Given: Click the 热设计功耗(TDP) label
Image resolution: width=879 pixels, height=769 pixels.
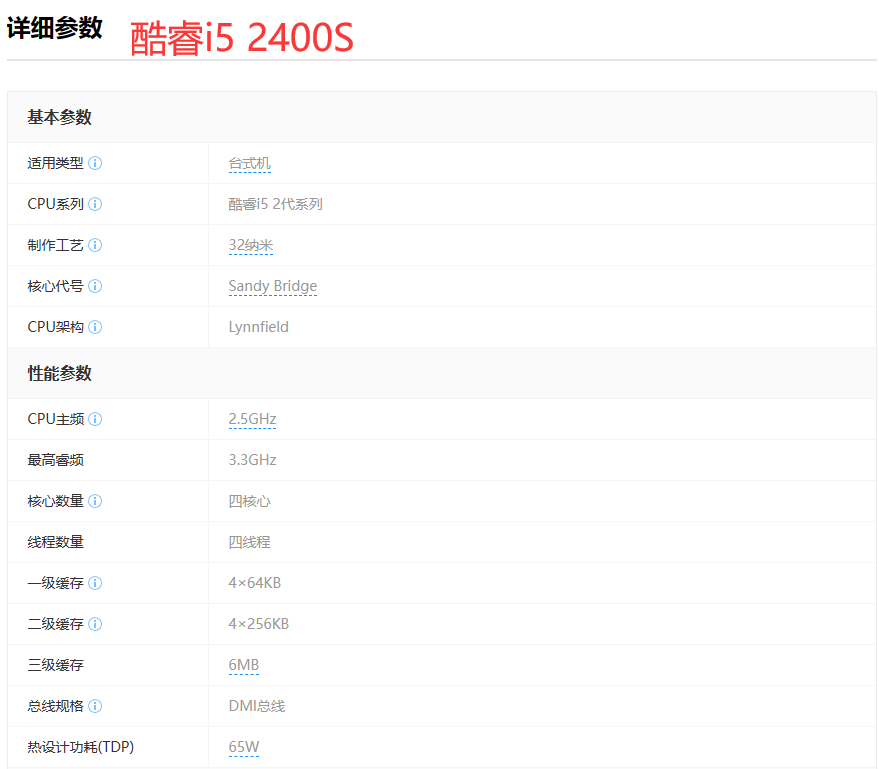Looking at the screenshot, I should (x=81, y=747).
